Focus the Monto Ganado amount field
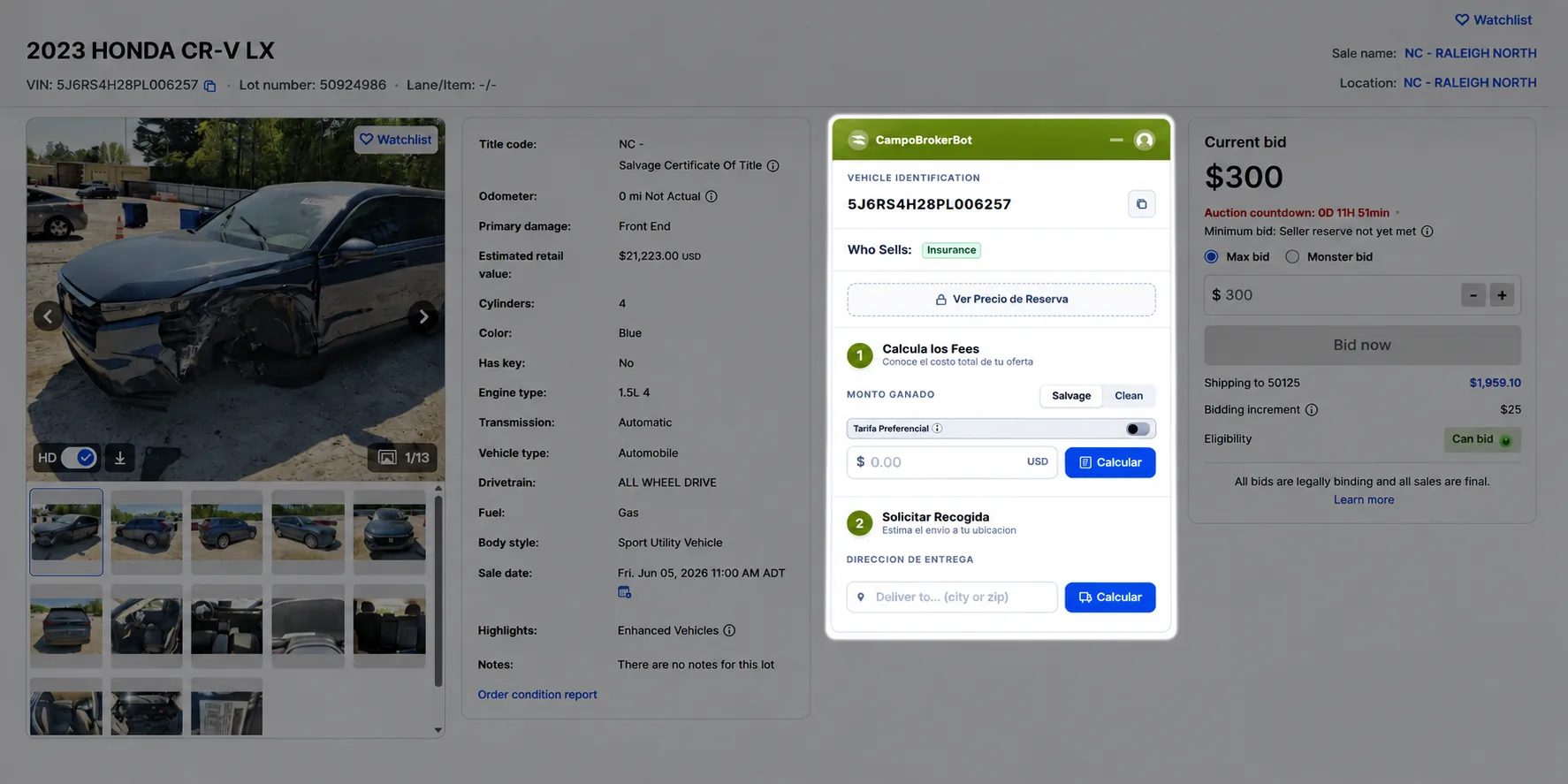Viewport: 1568px width, 784px height. (952, 462)
